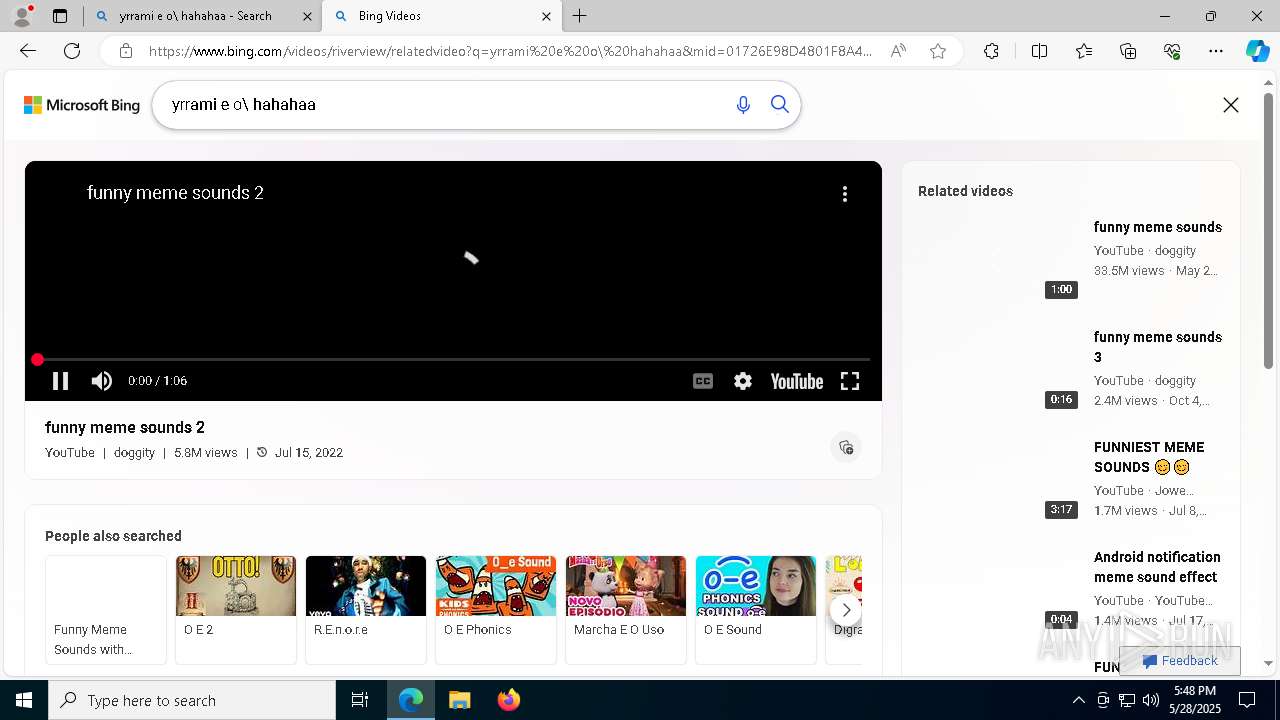Activate Read aloud in address bar
1280x720 pixels.
coord(898,51)
